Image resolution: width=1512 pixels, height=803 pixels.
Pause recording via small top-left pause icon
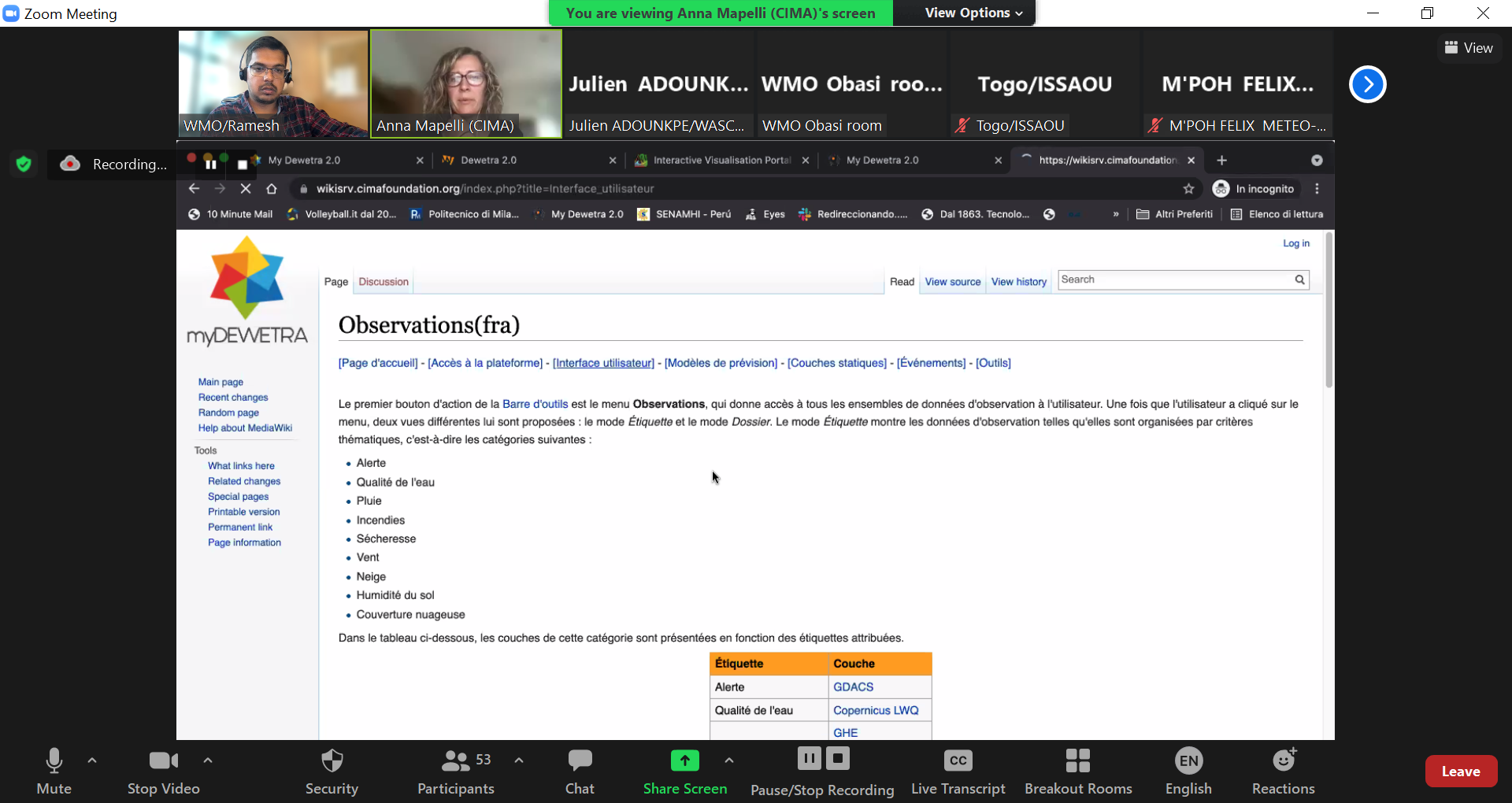pos(210,164)
